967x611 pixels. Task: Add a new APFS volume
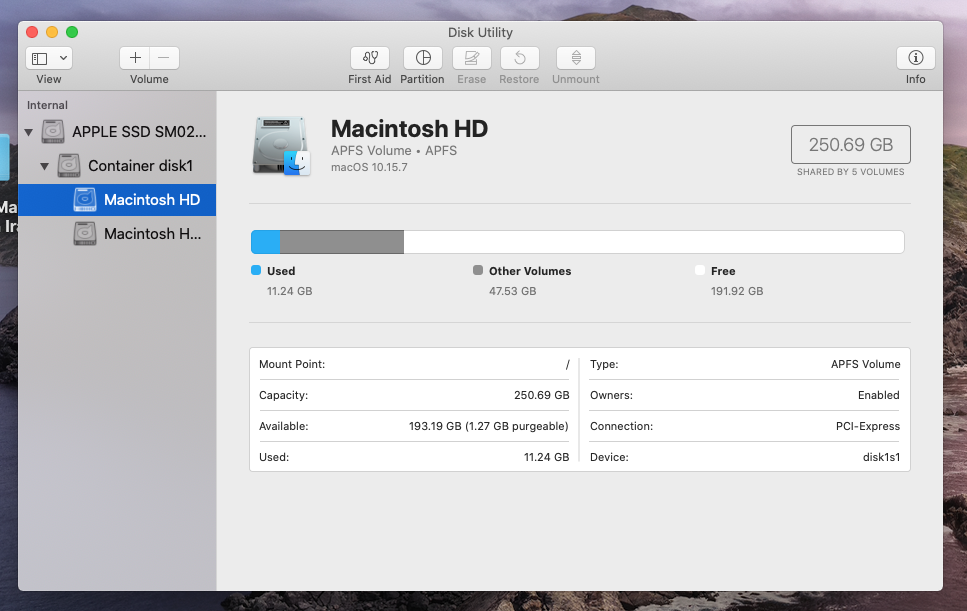pyautogui.click(x=136, y=57)
